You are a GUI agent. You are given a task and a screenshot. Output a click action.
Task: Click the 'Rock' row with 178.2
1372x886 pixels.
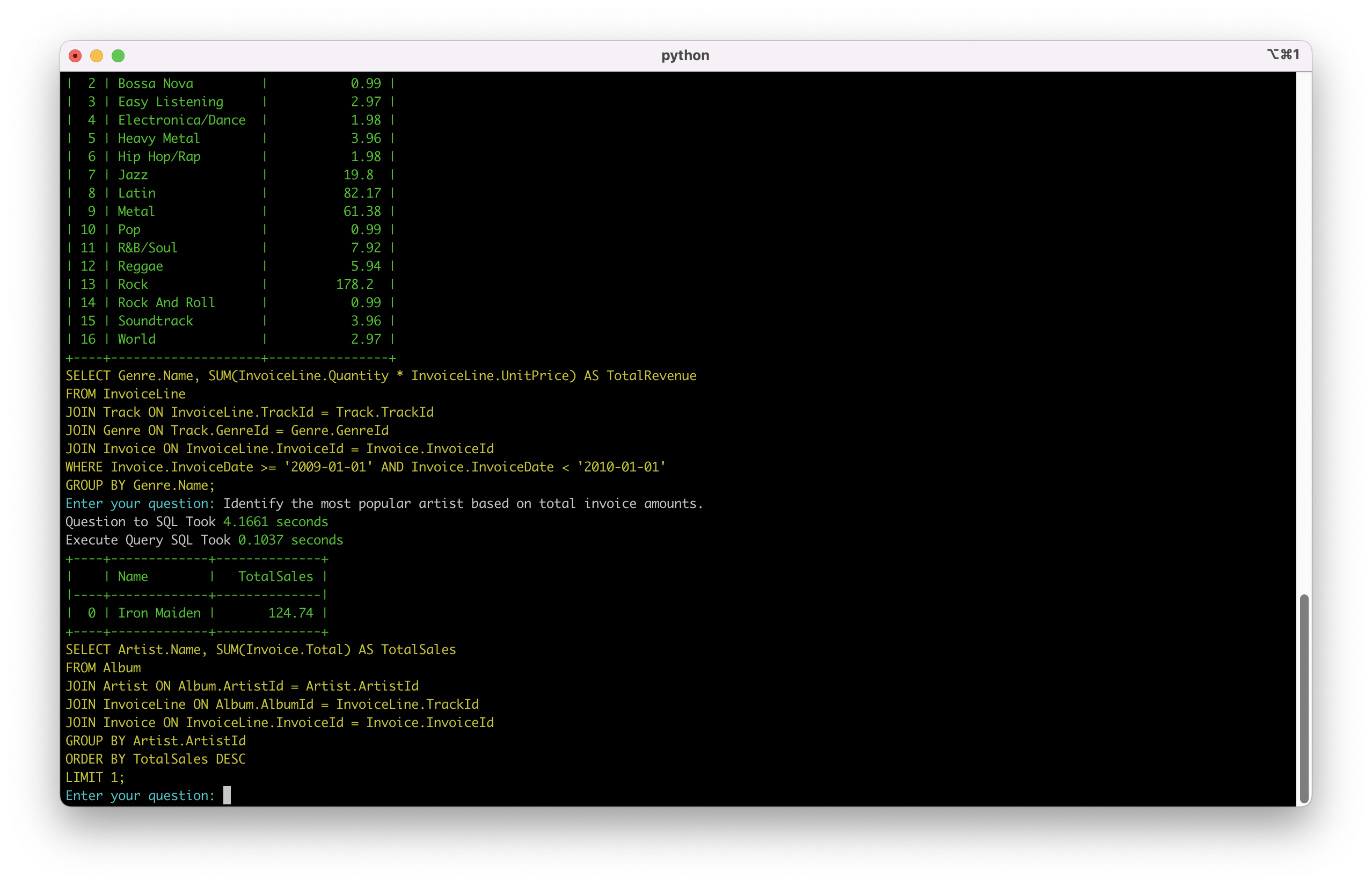pos(231,284)
